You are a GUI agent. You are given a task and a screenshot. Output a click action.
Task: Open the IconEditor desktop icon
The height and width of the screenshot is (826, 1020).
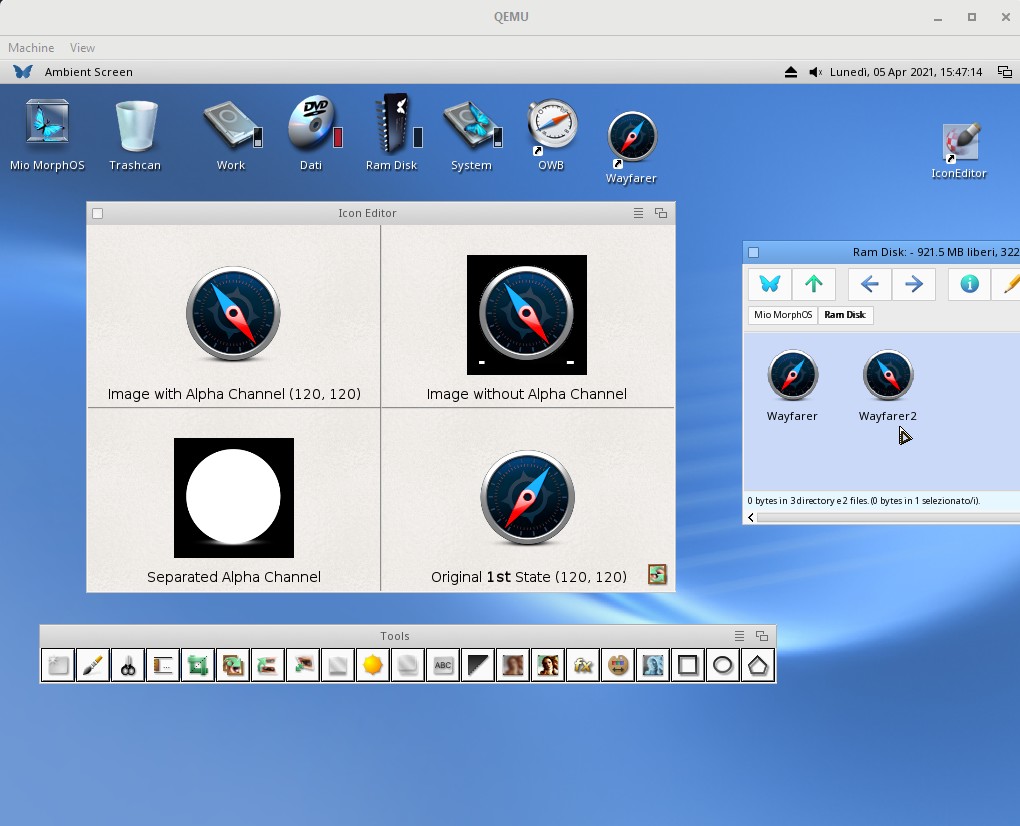coord(958,146)
